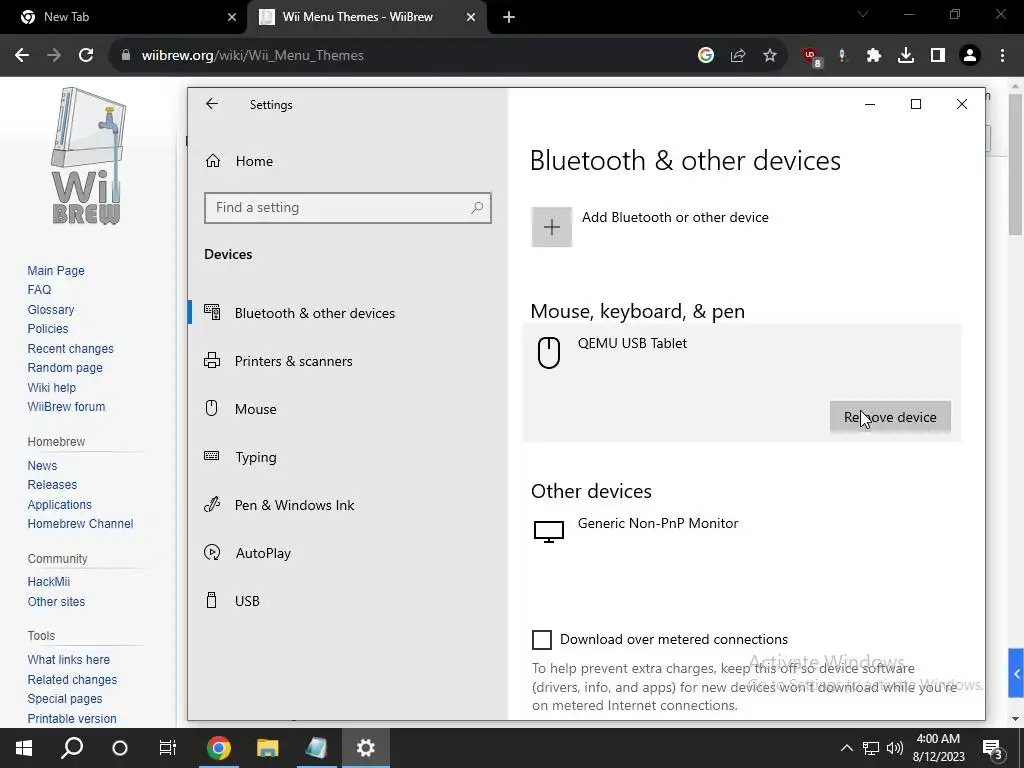Open Typing settings page

coord(347,457)
